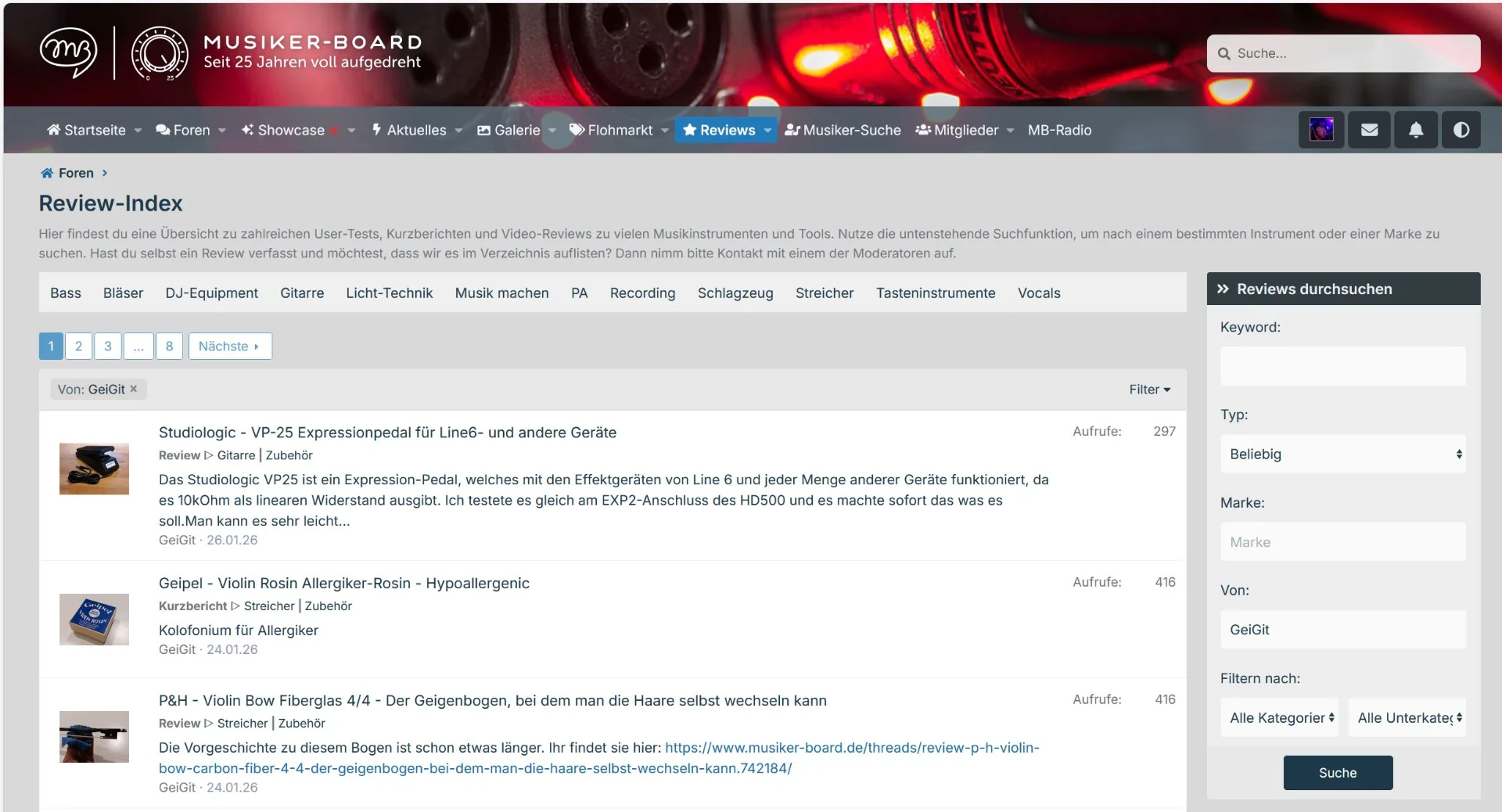1502x812 pixels.
Task: Select the Schlagzeug category tab
Action: (x=735, y=293)
